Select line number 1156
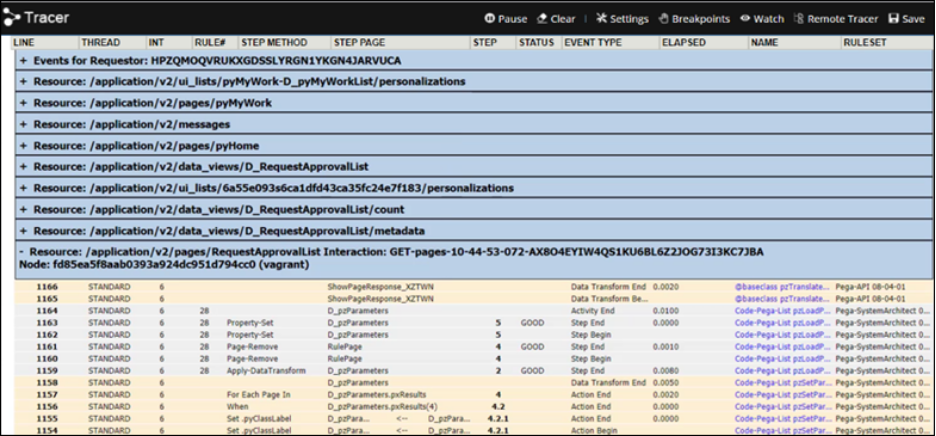This screenshot has height=436, width=936. 47,406
